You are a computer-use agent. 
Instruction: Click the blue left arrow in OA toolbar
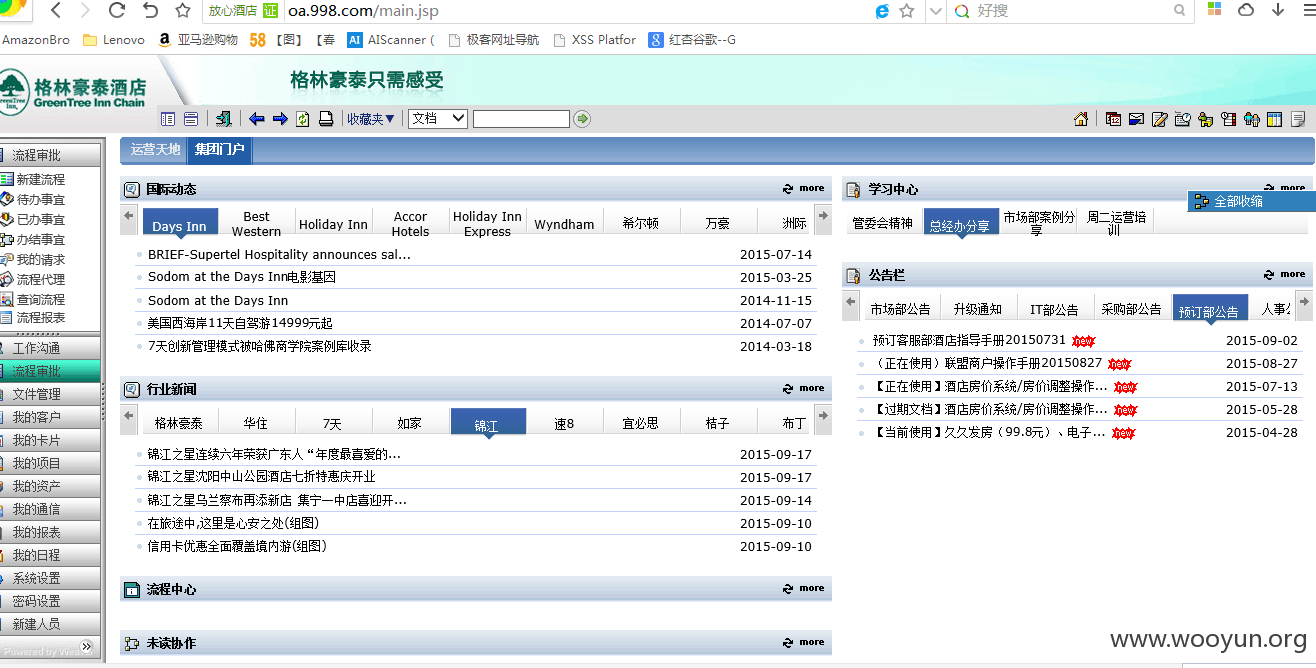click(x=257, y=119)
